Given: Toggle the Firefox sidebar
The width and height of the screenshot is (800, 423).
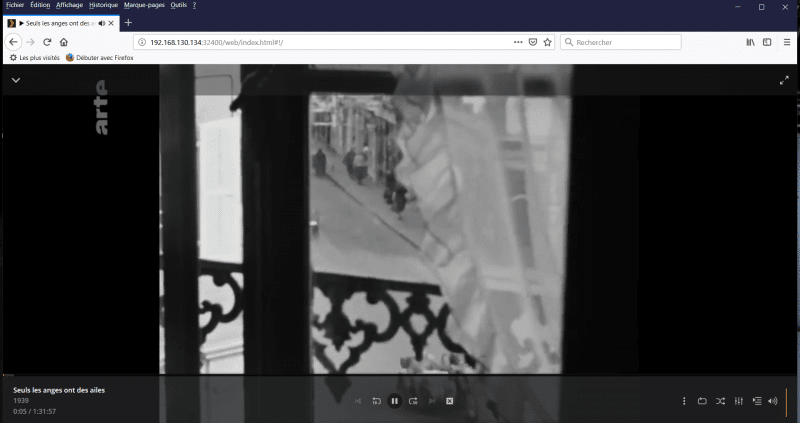Looking at the screenshot, I should 767,42.
